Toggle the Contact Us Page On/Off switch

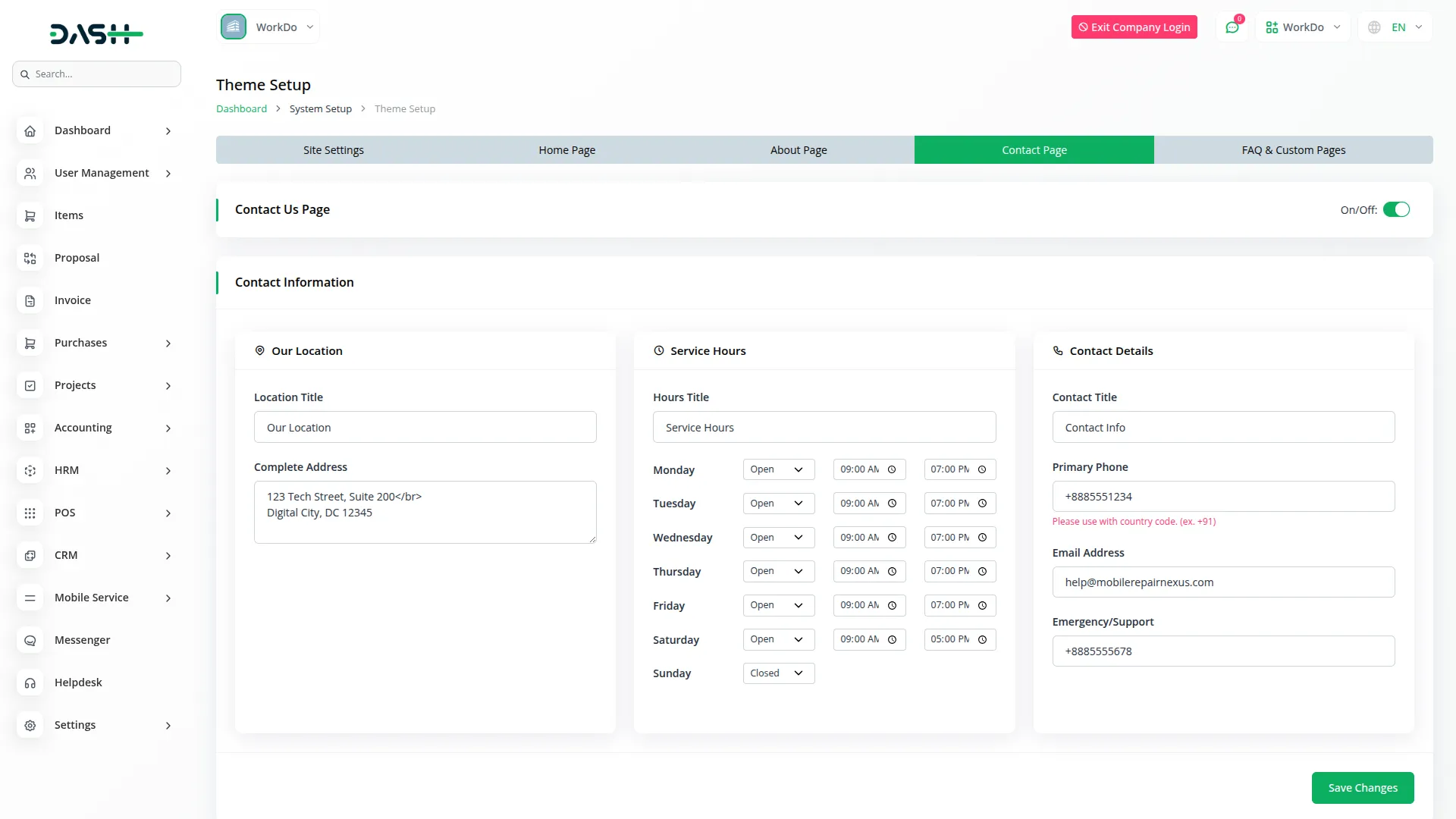click(1396, 209)
